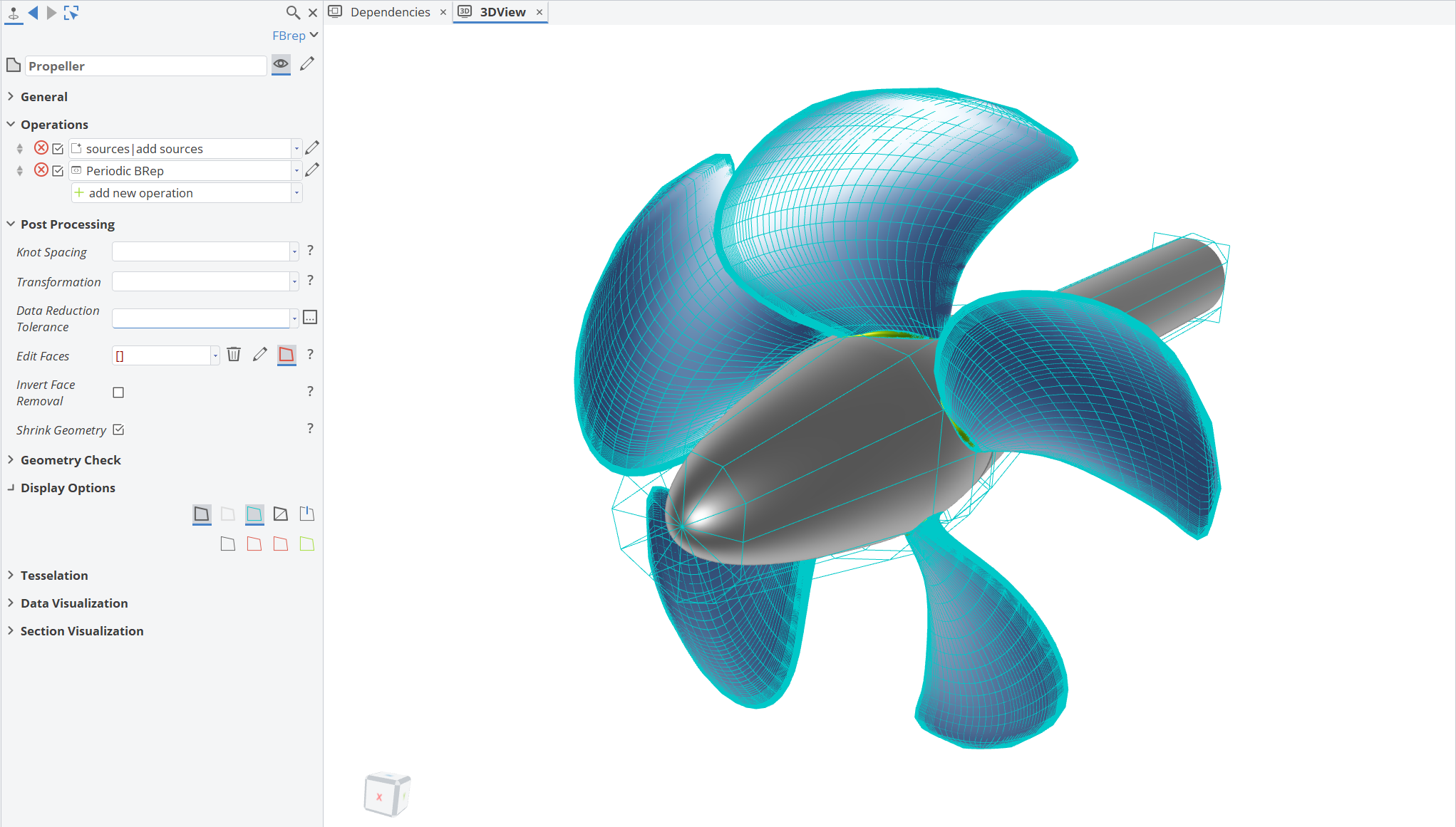Click the trash icon beside Edit Faces
1456x827 pixels.
pyautogui.click(x=234, y=355)
